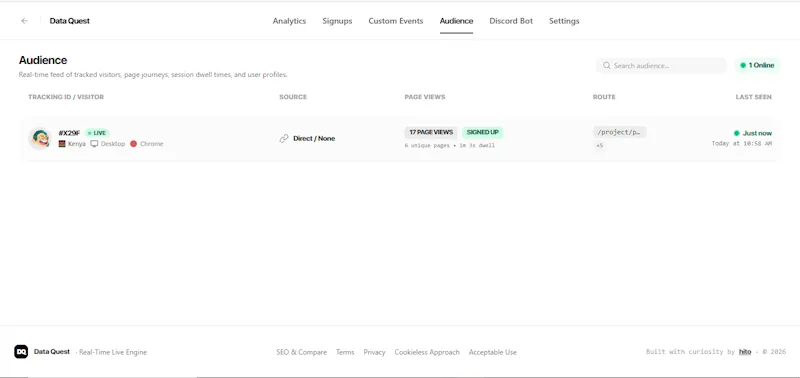Open the Privacy footer link
800x378 pixels.
click(x=374, y=352)
